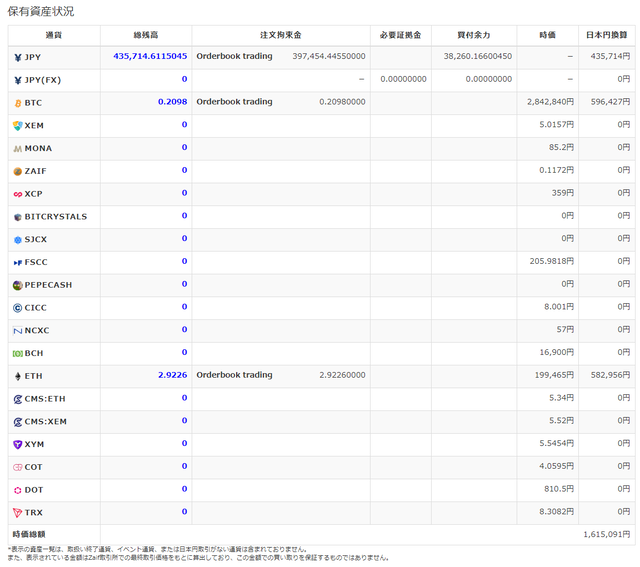This screenshot has width=640, height=567.
Task: Select XYM price 5.5454円
Action: pyautogui.click(x=557, y=443)
